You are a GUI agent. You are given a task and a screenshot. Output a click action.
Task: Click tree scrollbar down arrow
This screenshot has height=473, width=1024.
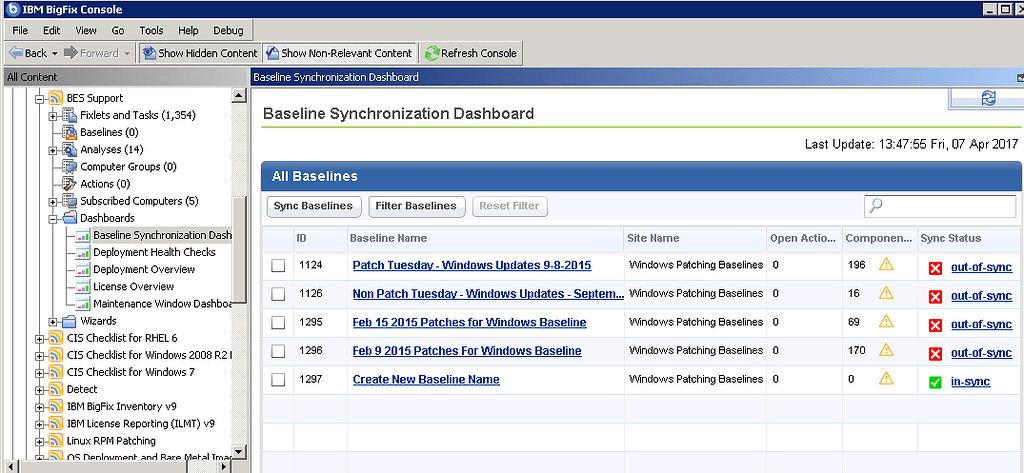pyautogui.click(x=240, y=452)
